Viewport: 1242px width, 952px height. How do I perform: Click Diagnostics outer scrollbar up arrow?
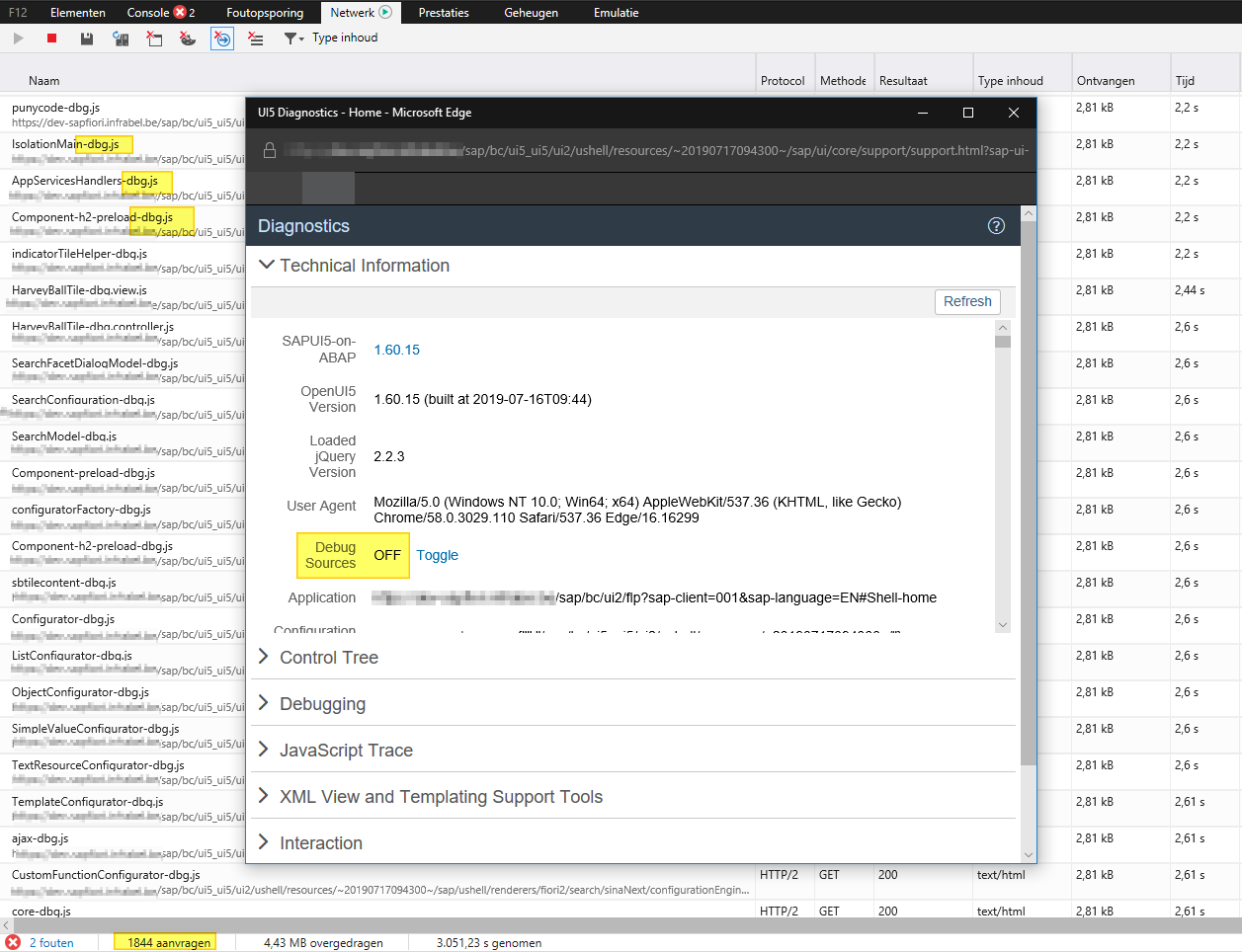(1029, 213)
